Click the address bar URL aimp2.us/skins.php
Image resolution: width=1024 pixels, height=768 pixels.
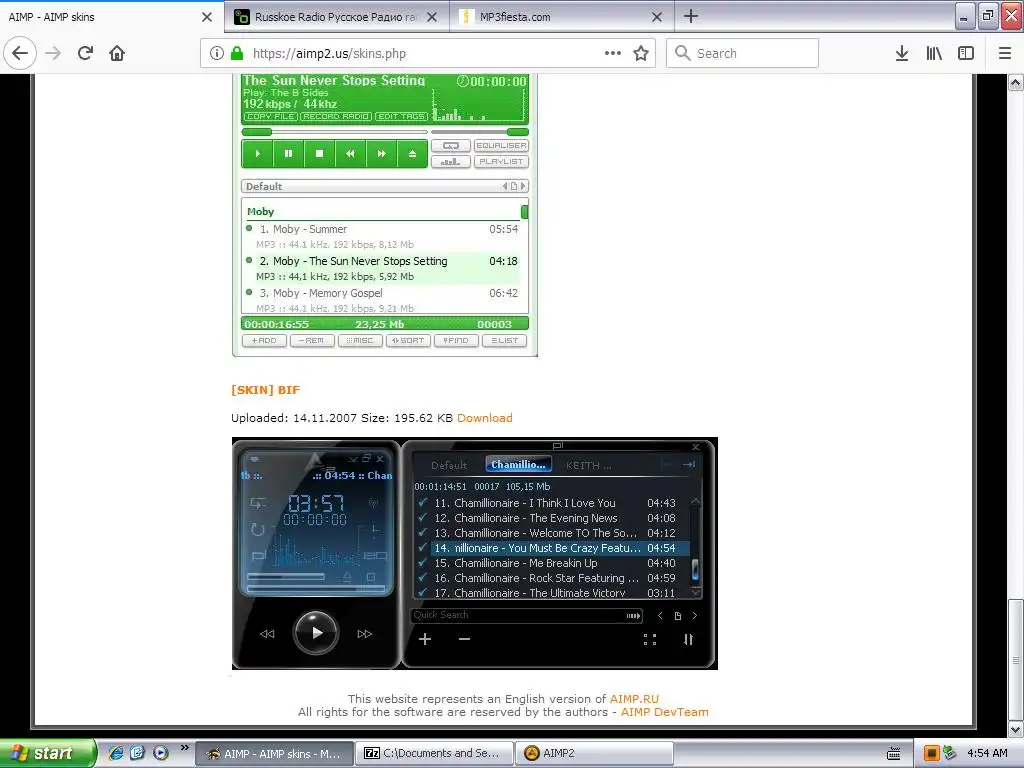[329, 54]
